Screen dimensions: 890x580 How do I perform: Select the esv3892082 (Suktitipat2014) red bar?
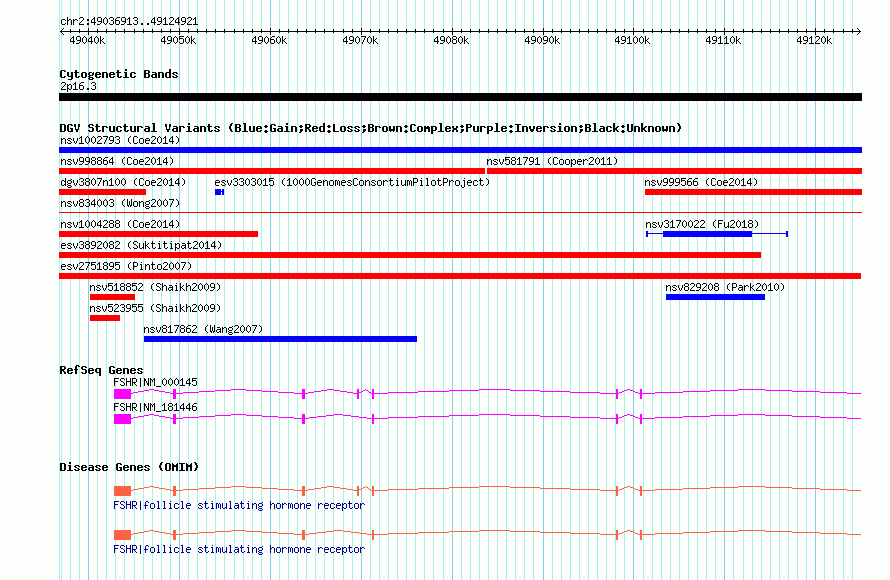(410, 255)
